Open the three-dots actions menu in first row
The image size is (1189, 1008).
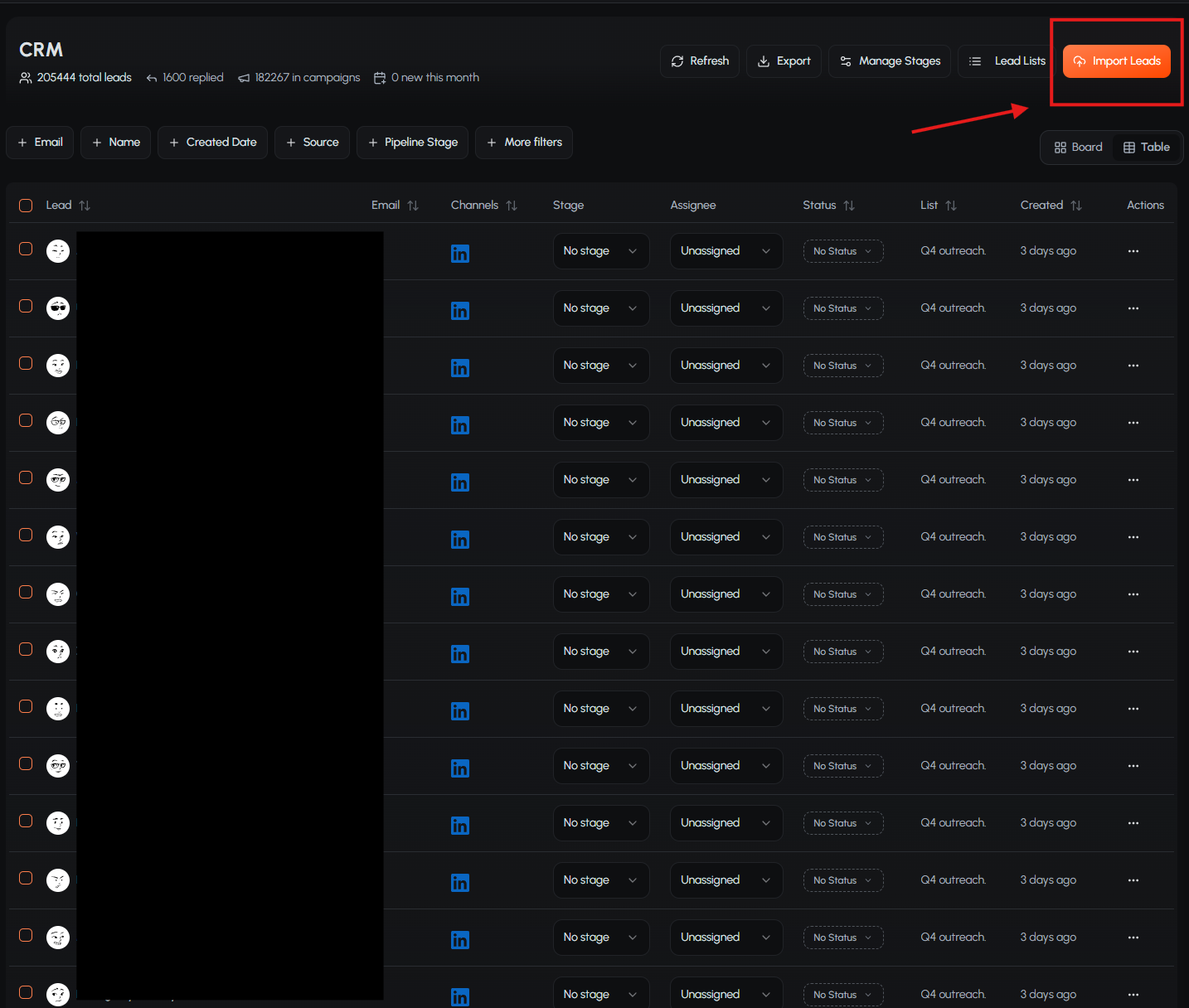point(1133,251)
